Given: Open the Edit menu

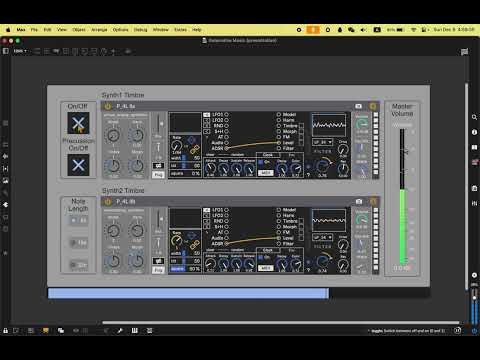Looking at the screenshot, I should pos(47,30).
